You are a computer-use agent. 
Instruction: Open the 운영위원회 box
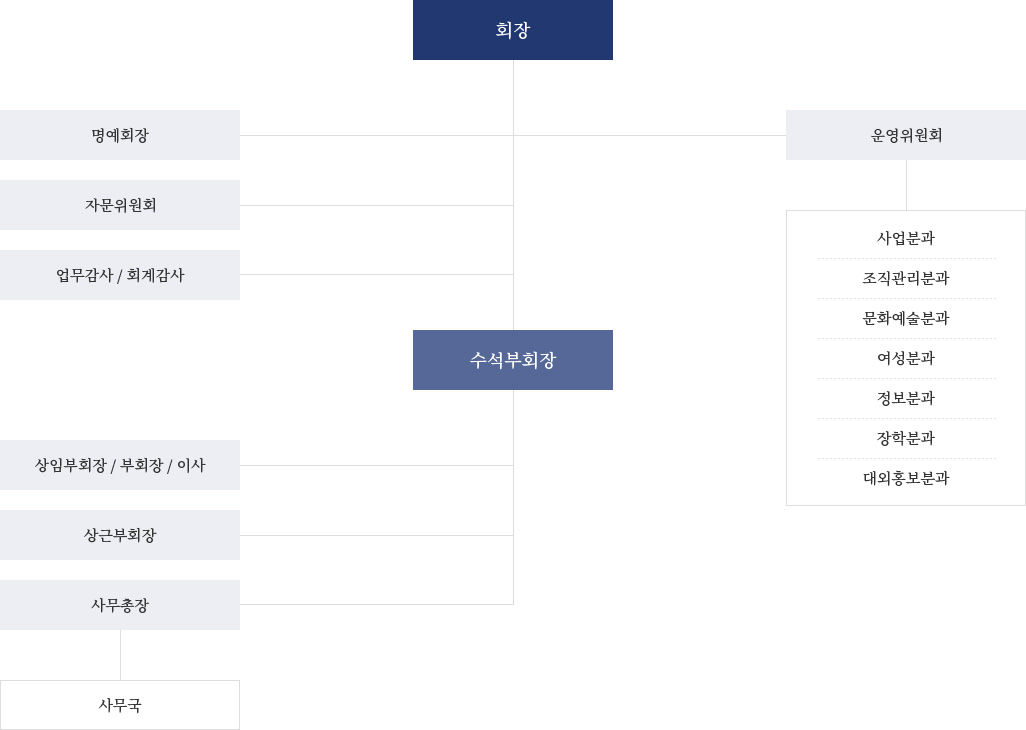point(906,135)
